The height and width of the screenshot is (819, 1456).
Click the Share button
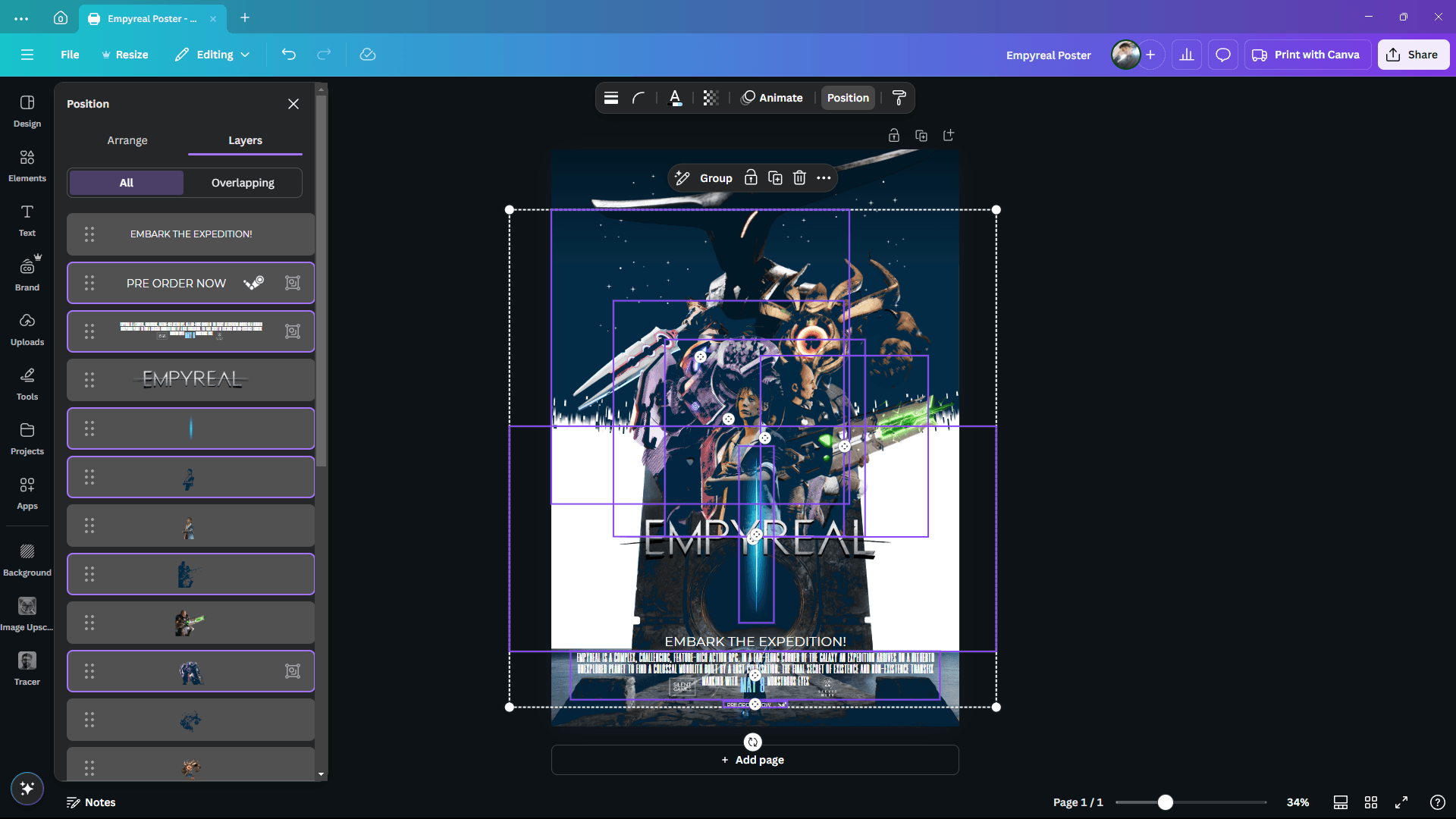(1413, 55)
